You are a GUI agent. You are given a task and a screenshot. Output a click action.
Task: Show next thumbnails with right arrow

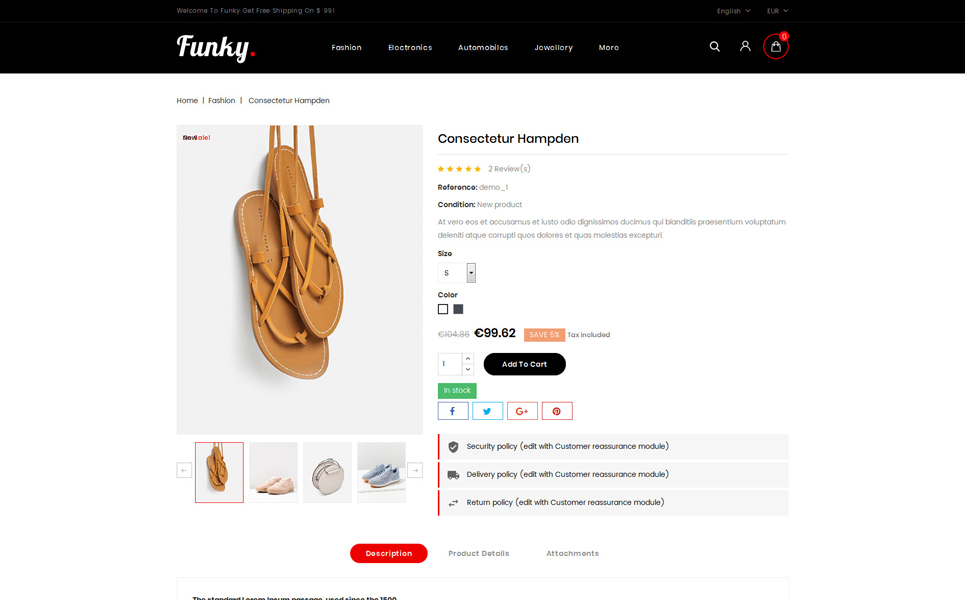tap(415, 471)
